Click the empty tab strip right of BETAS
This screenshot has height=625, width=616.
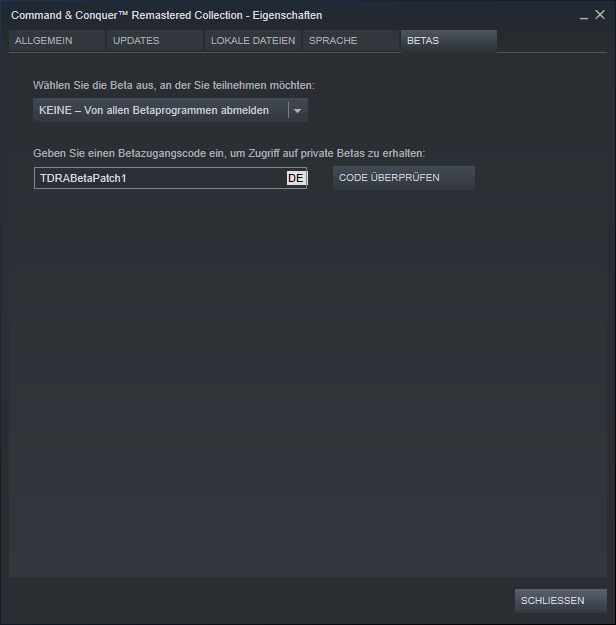click(552, 41)
